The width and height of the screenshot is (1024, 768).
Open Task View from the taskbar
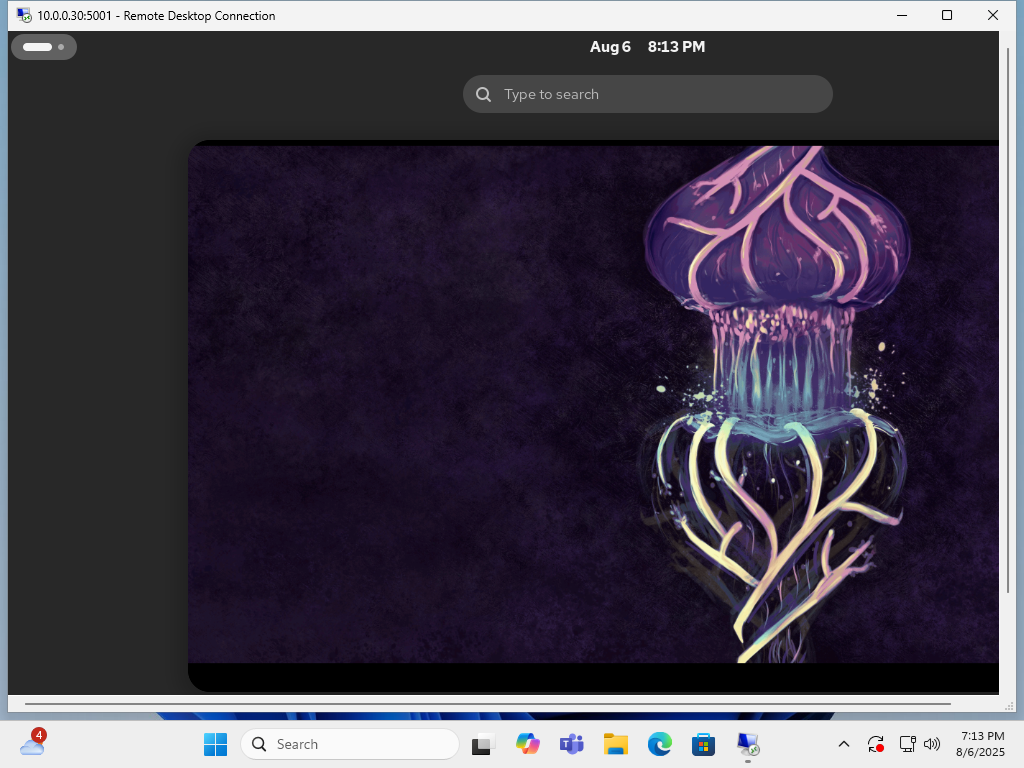tap(484, 744)
